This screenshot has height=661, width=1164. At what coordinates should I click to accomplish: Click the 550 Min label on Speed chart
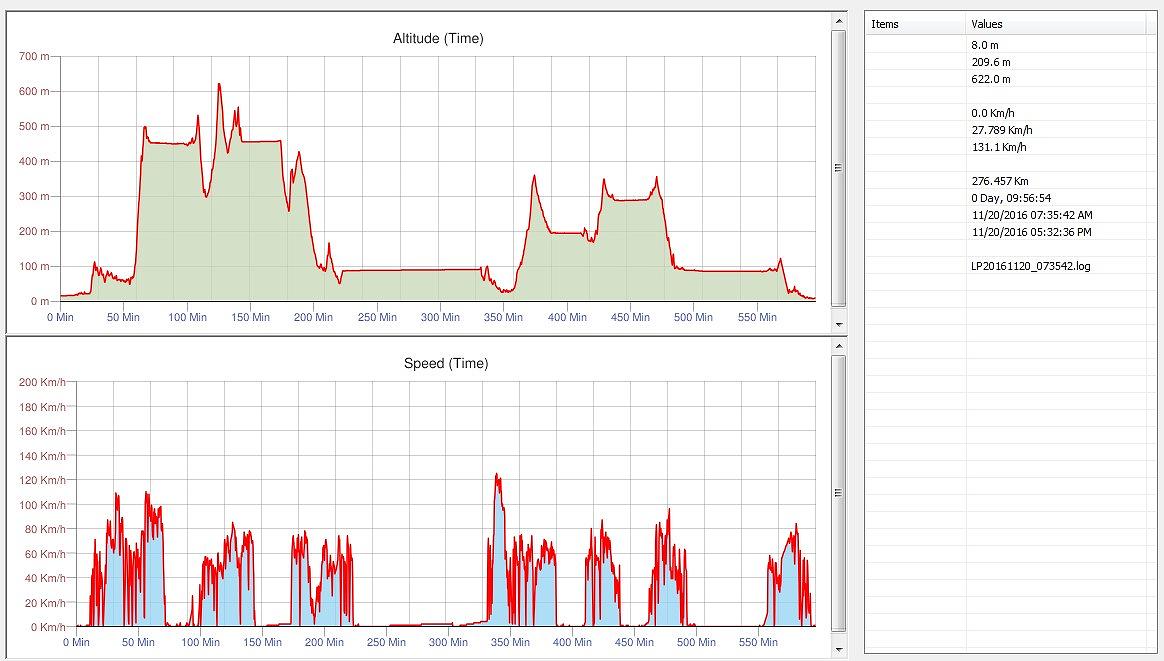(758, 642)
